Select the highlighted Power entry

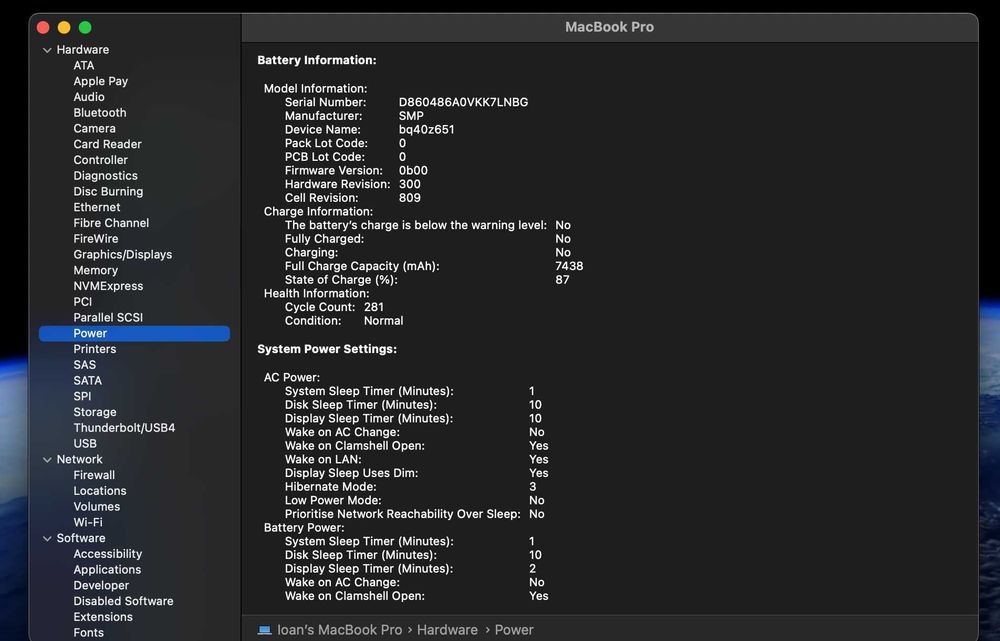click(134, 334)
